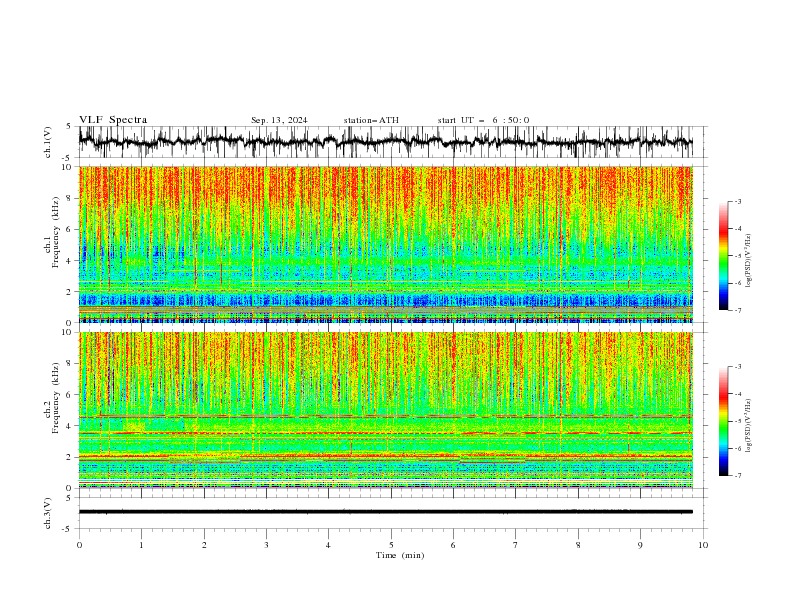Screen dimensions: 792x612
Task: Click ch.1 color bar tick '-7'
Action: point(738,311)
